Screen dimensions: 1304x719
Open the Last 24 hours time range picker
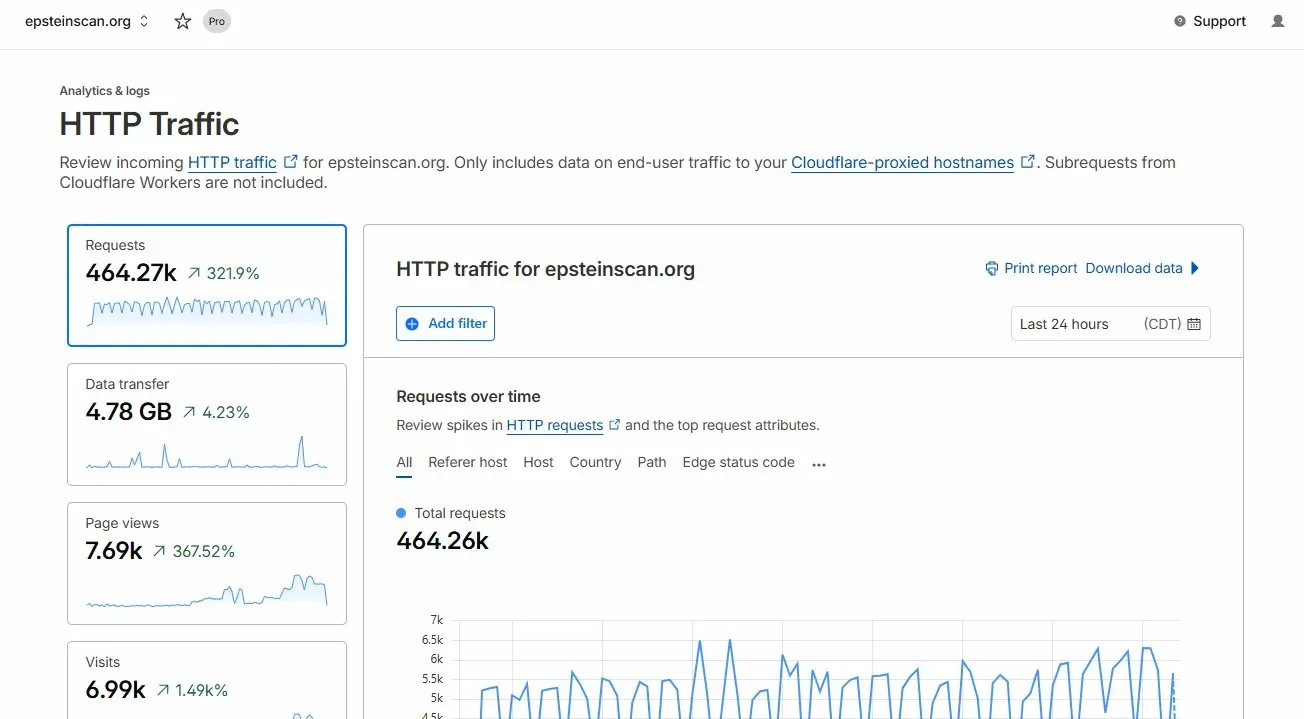[x=1110, y=323]
